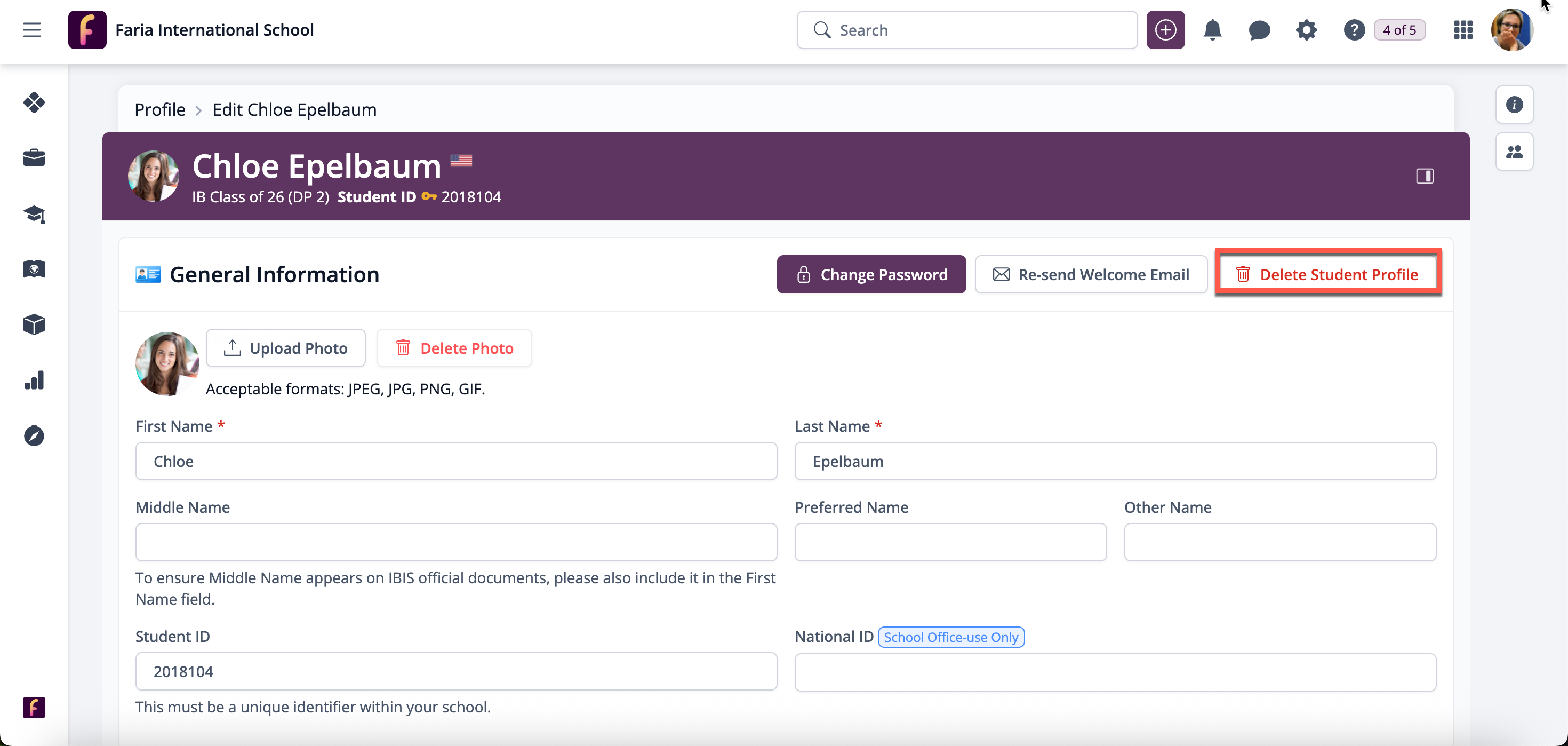Open the bar chart reports sidebar icon
Viewport: 1568px width, 746px height.
[x=34, y=380]
